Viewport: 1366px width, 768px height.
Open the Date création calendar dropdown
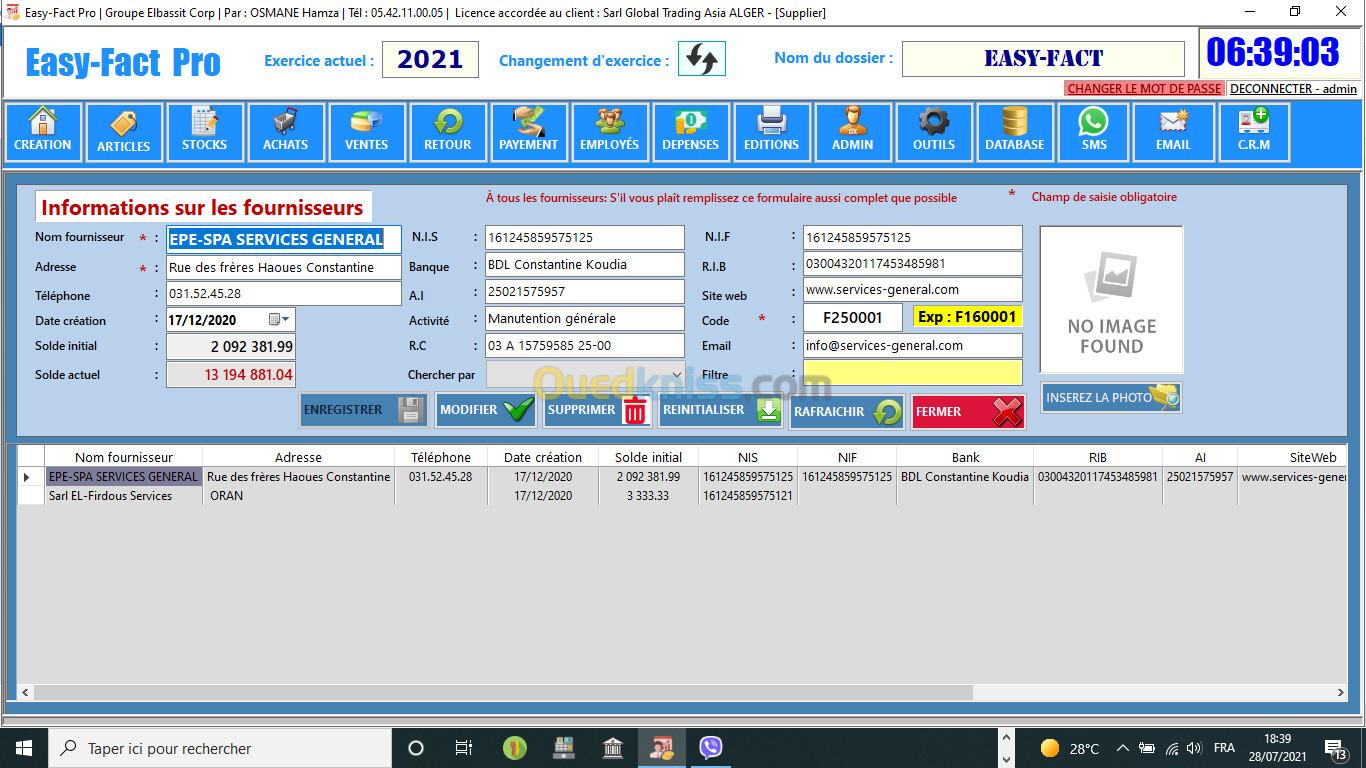coord(286,320)
